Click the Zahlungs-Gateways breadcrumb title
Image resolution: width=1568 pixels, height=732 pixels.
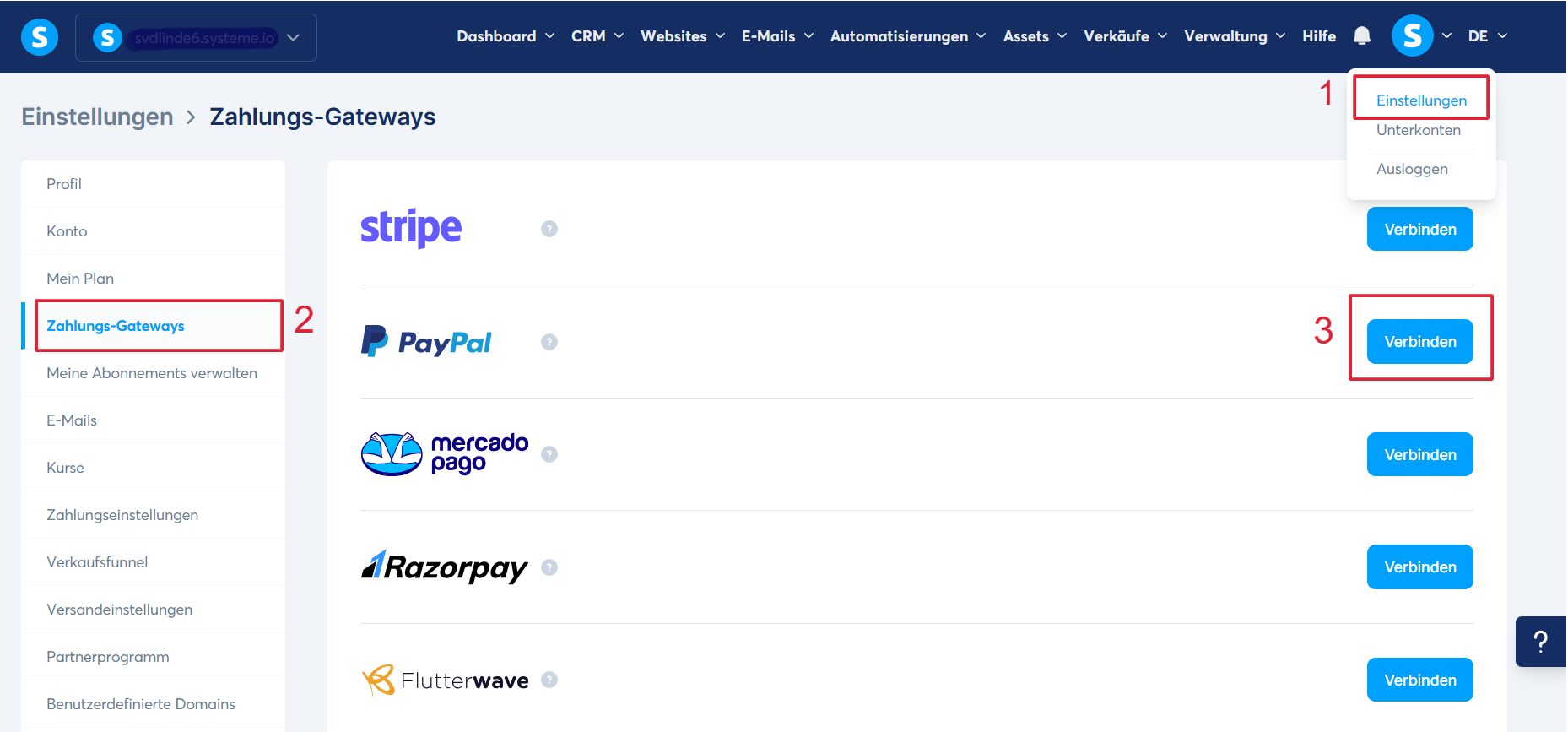[x=322, y=117]
